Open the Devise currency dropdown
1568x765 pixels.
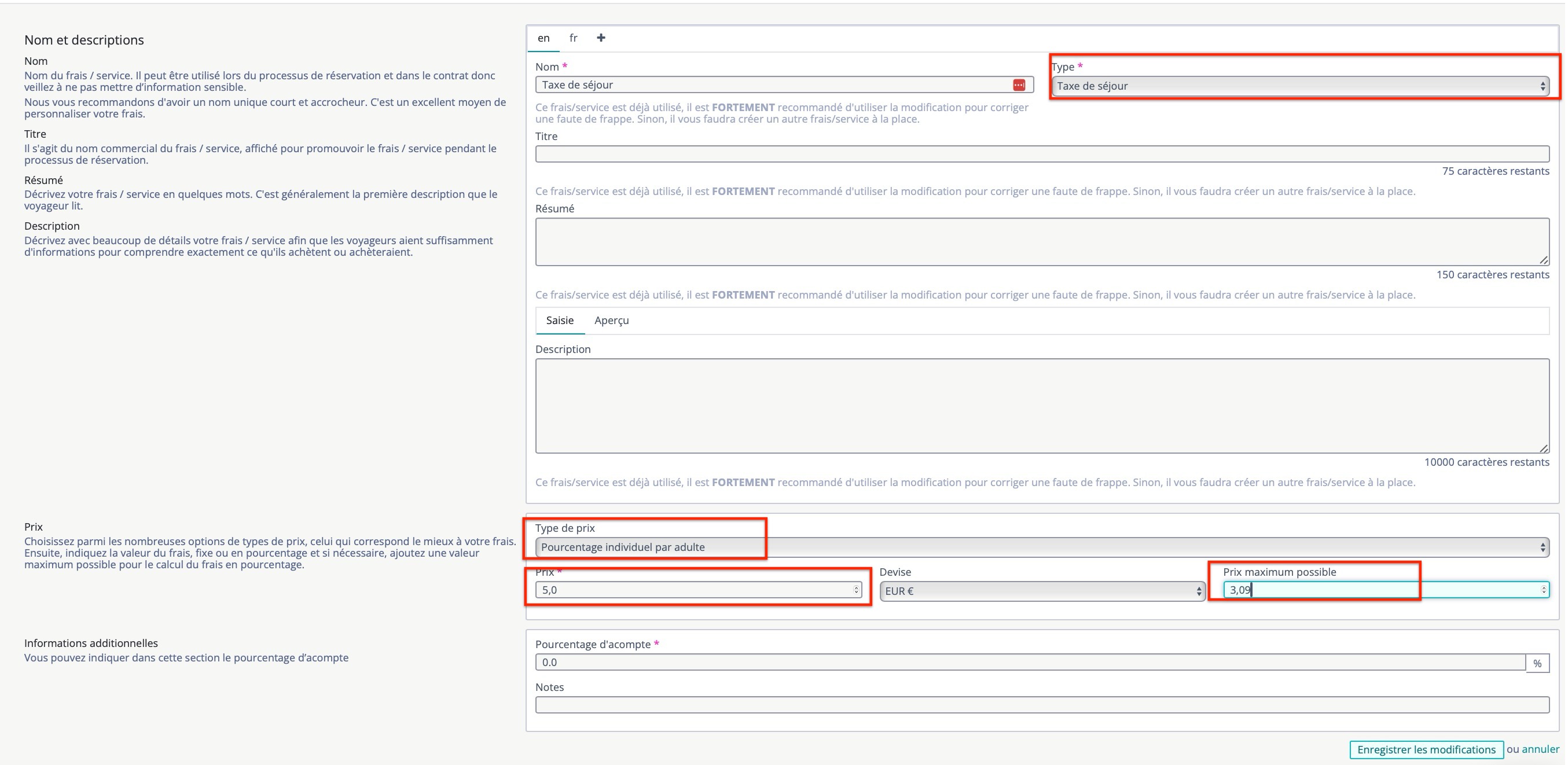tap(1041, 591)
